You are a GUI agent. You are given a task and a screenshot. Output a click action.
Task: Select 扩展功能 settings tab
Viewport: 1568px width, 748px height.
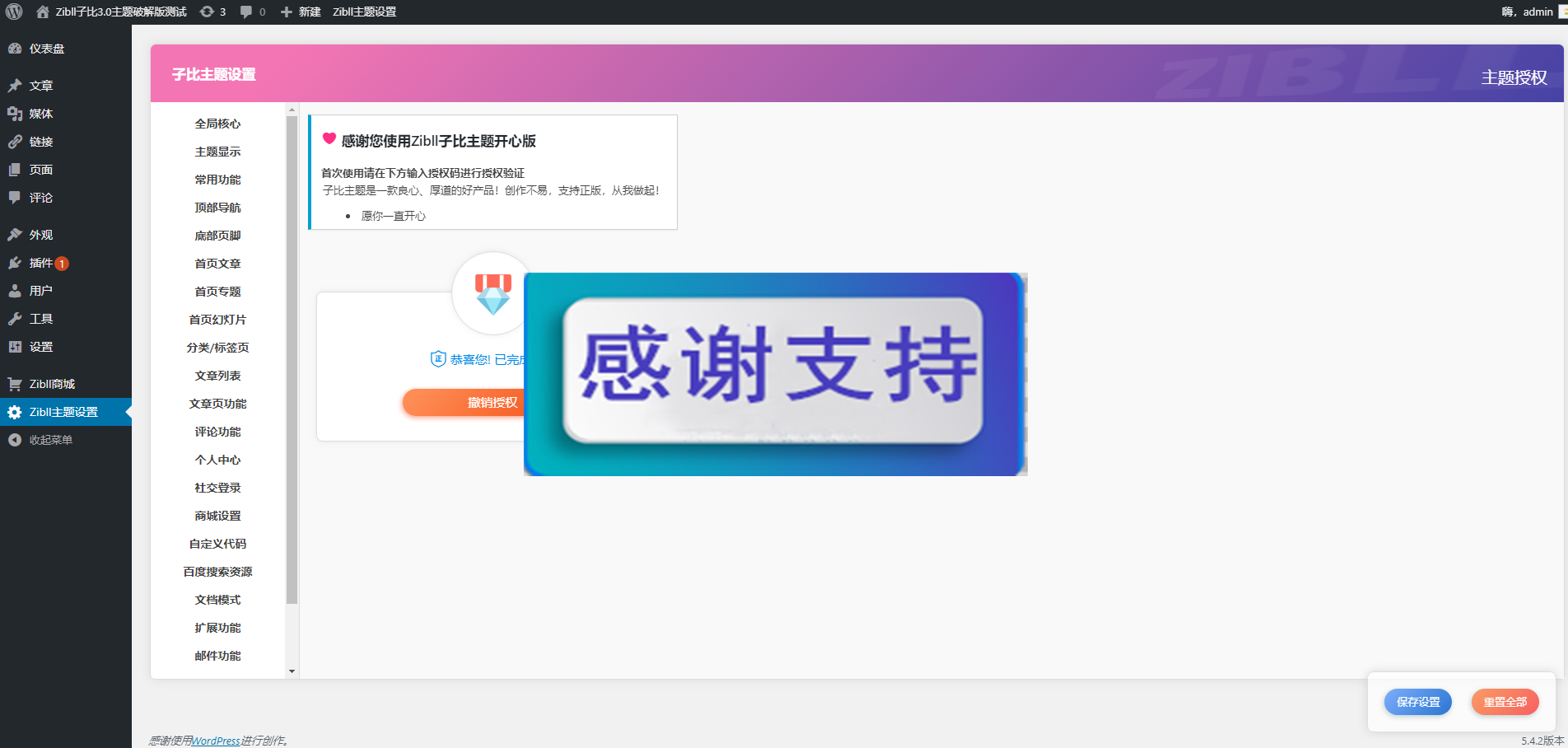coord(217,628)
